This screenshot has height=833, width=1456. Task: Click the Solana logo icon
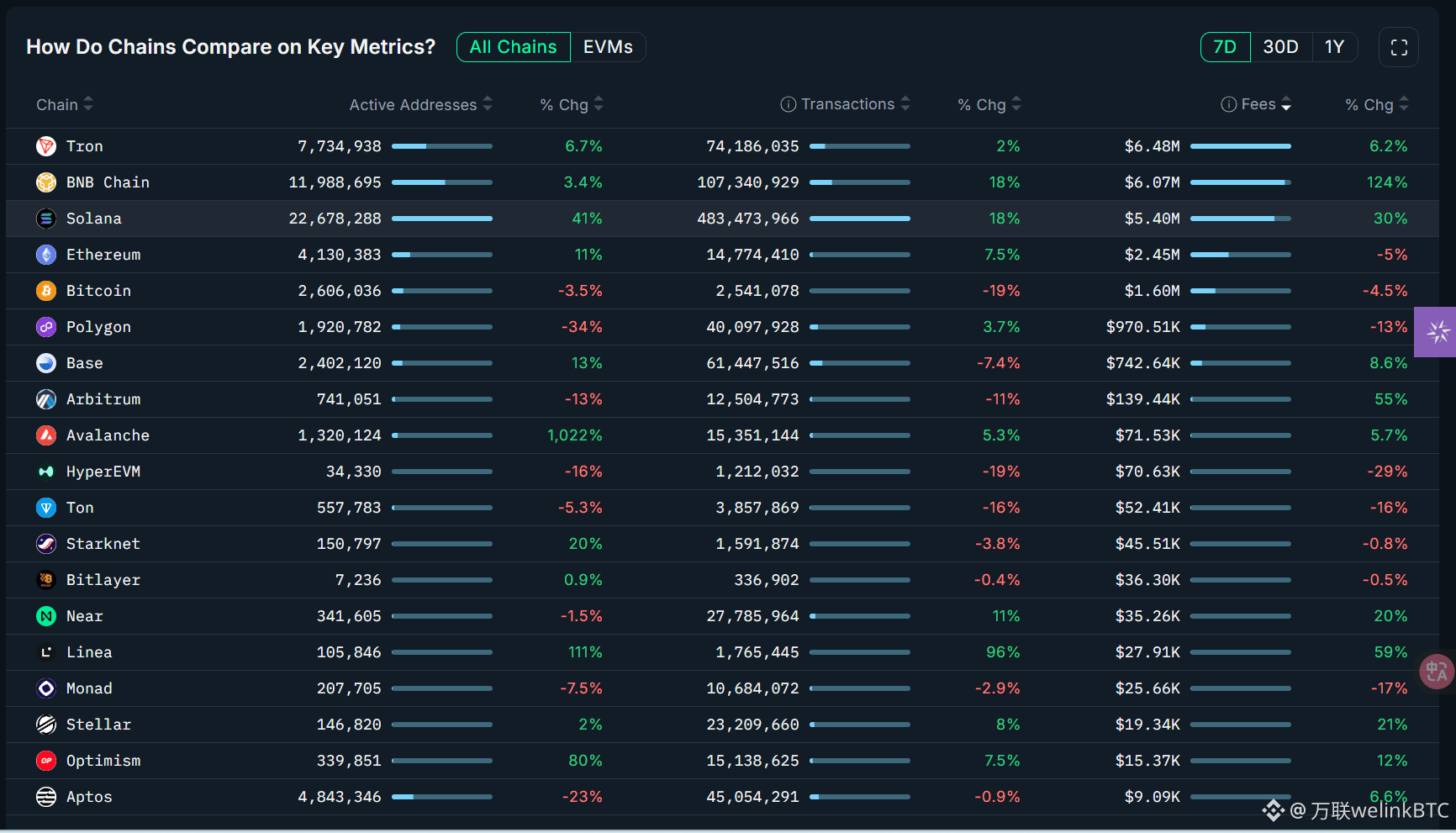(x=46, y=219)
